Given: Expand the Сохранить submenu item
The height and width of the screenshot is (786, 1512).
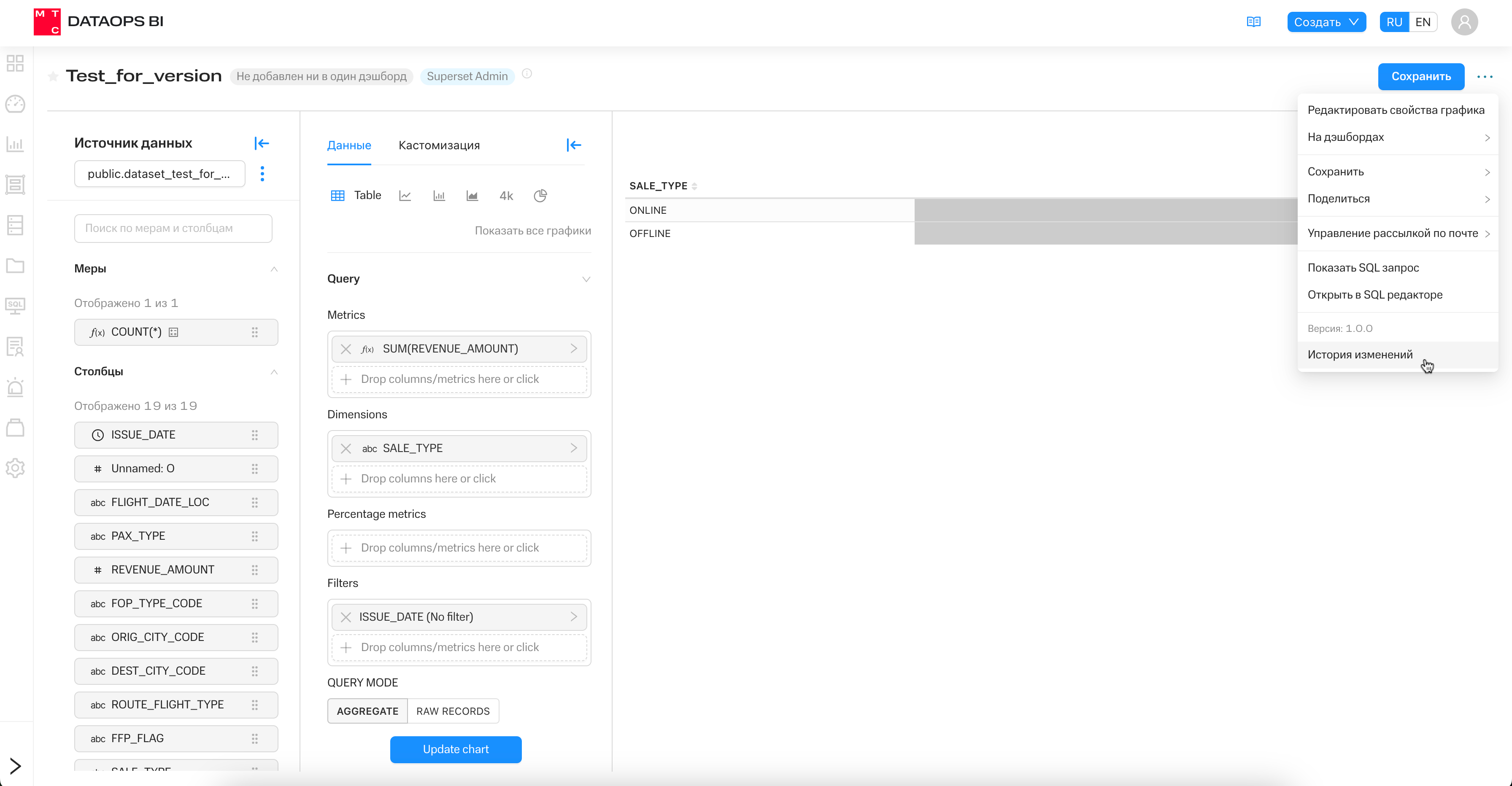Looking at the screenshot, I should click(x=1398, y=172).
